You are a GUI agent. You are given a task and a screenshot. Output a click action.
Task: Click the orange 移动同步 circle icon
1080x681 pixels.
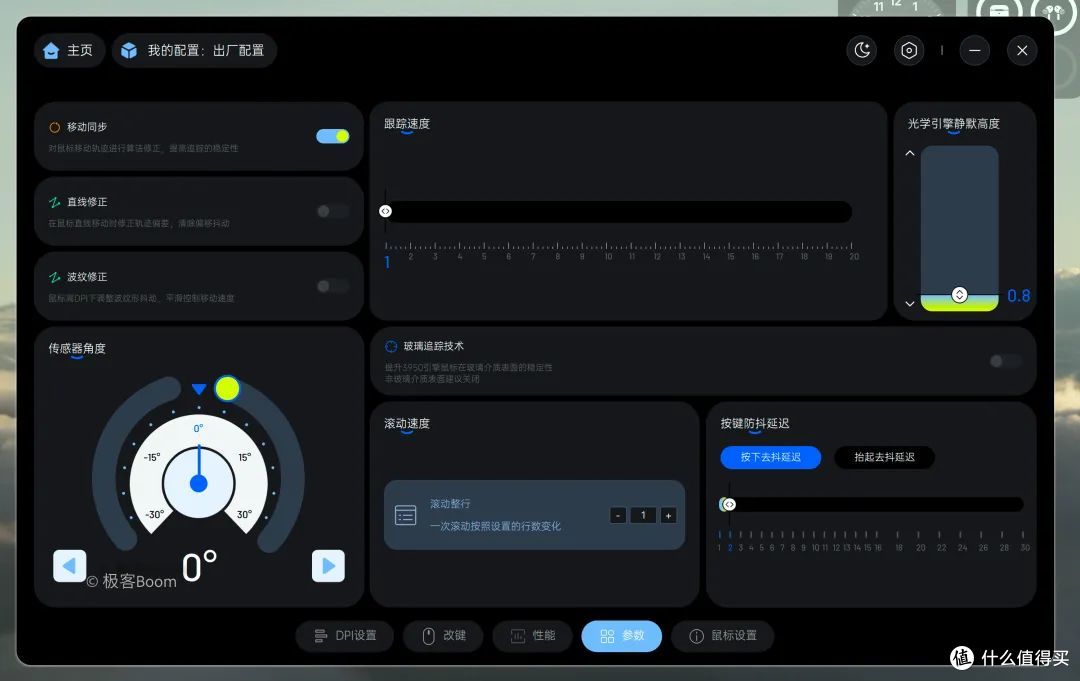pyautogui.click(x=54, y=127)
